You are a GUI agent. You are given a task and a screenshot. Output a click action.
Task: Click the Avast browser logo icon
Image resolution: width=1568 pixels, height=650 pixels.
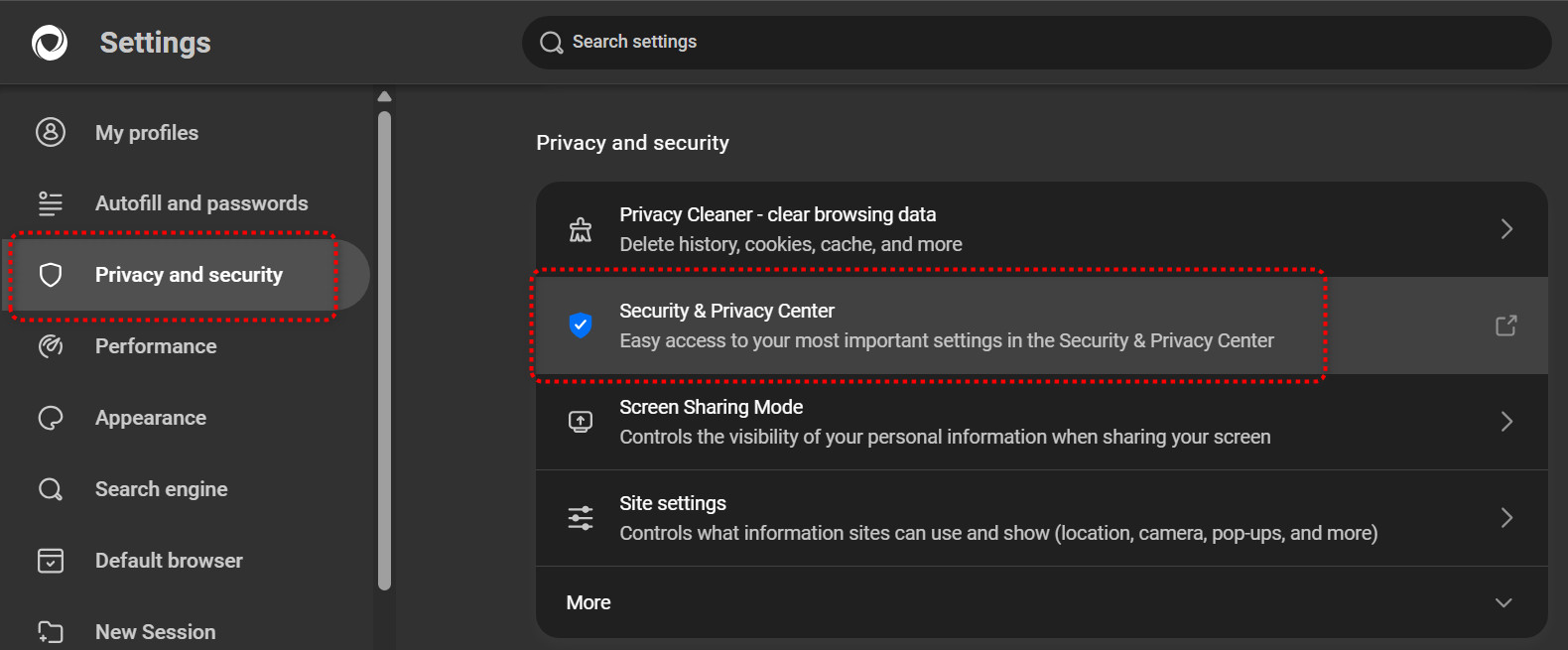coord(50,43)
